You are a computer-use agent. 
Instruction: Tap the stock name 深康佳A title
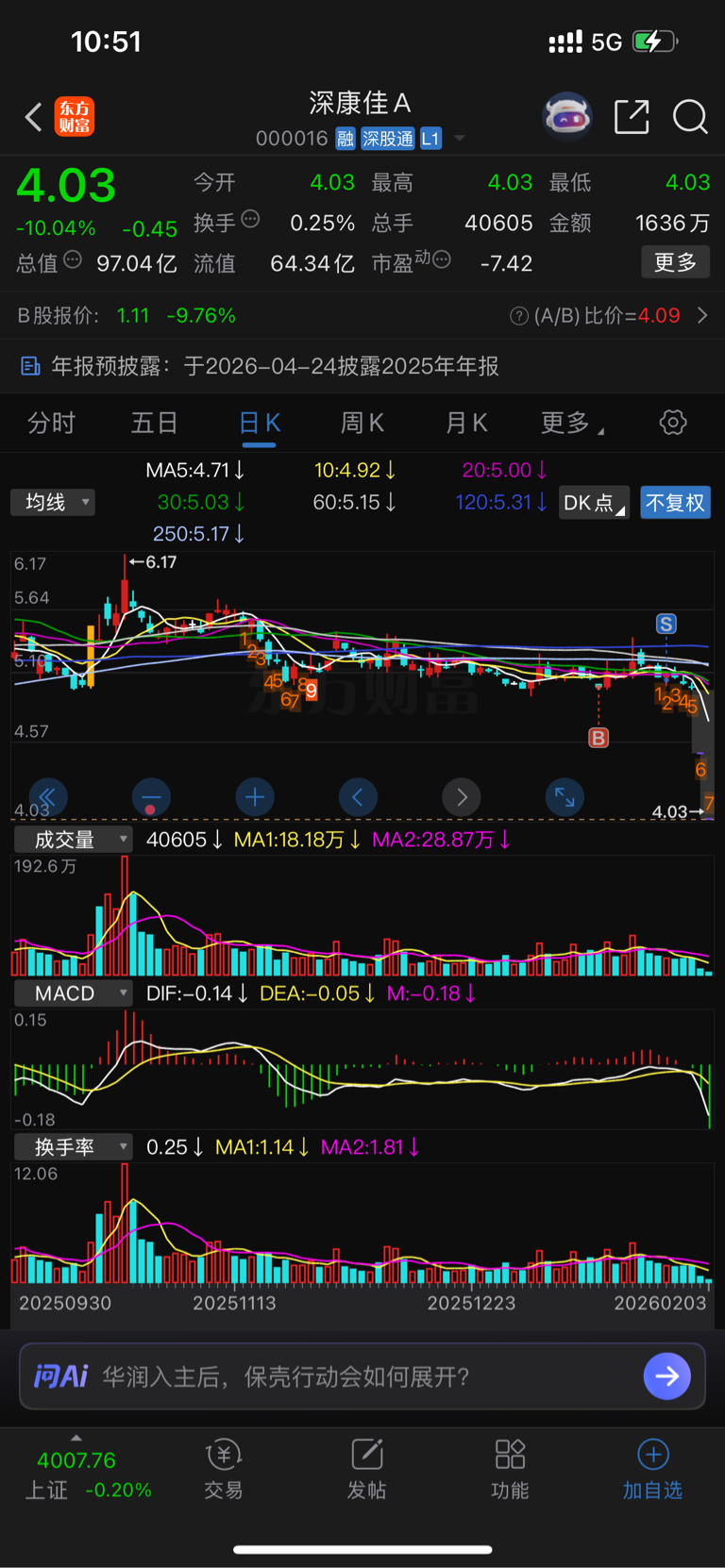(360, 103)
